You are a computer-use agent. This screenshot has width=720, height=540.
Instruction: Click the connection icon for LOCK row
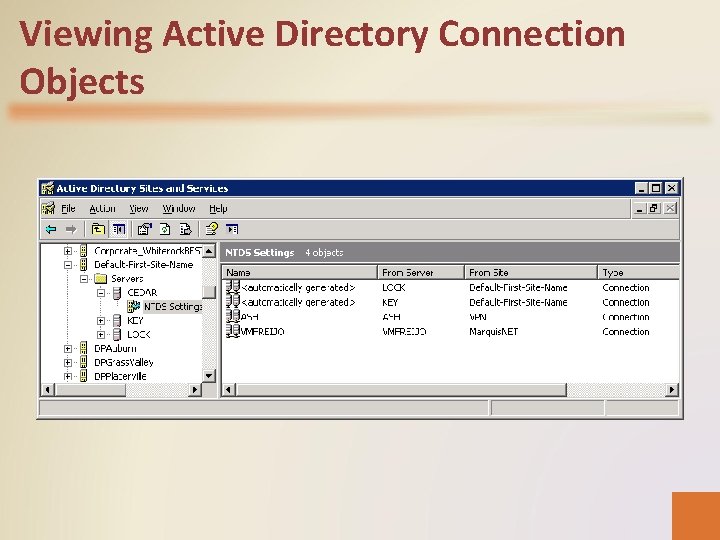pyautogui.click(x=233, y=287)
